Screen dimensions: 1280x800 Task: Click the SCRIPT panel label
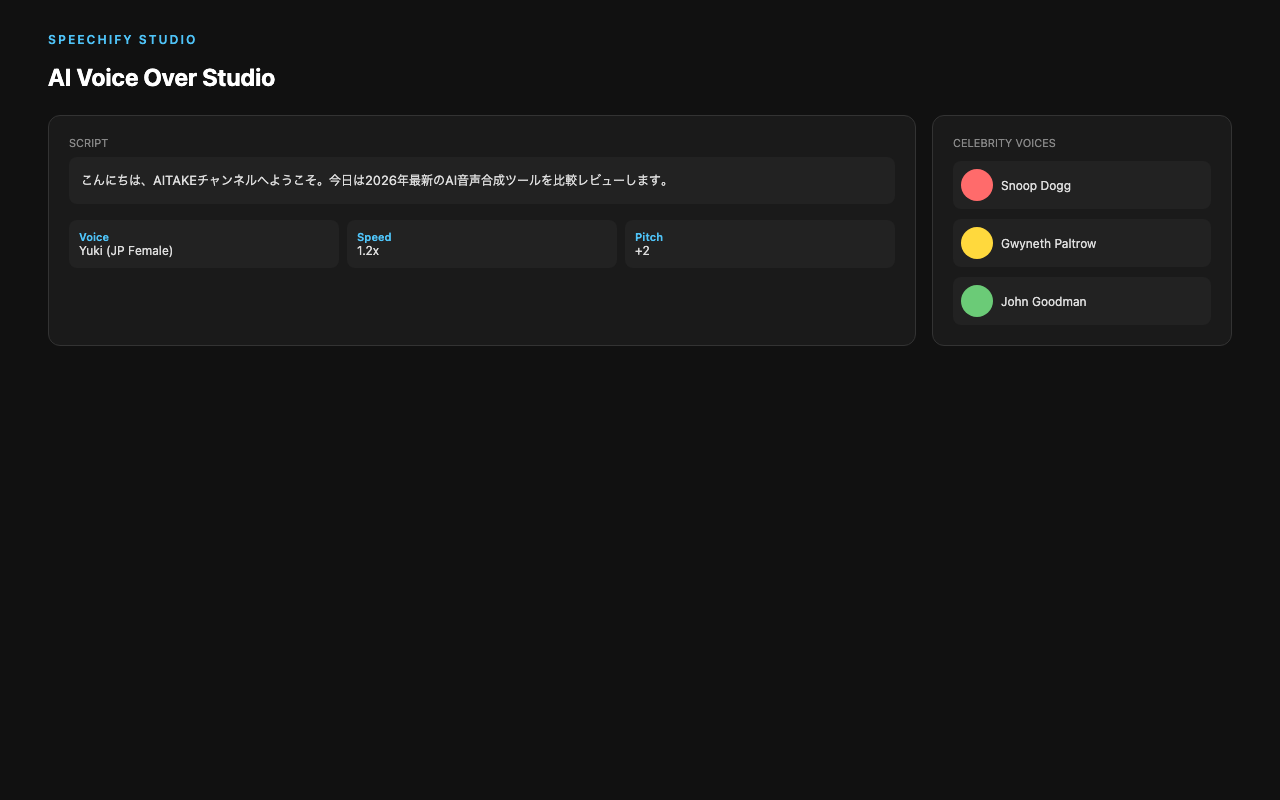[88, 143]
